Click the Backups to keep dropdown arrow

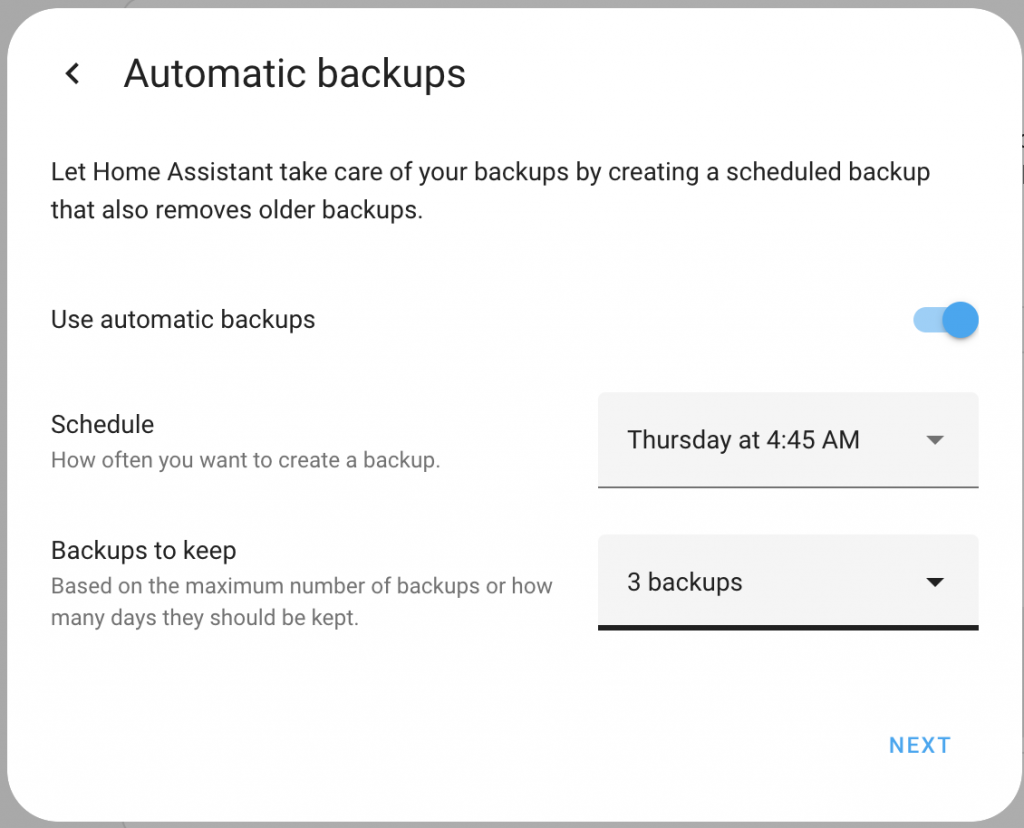click(x=935, y=582)
